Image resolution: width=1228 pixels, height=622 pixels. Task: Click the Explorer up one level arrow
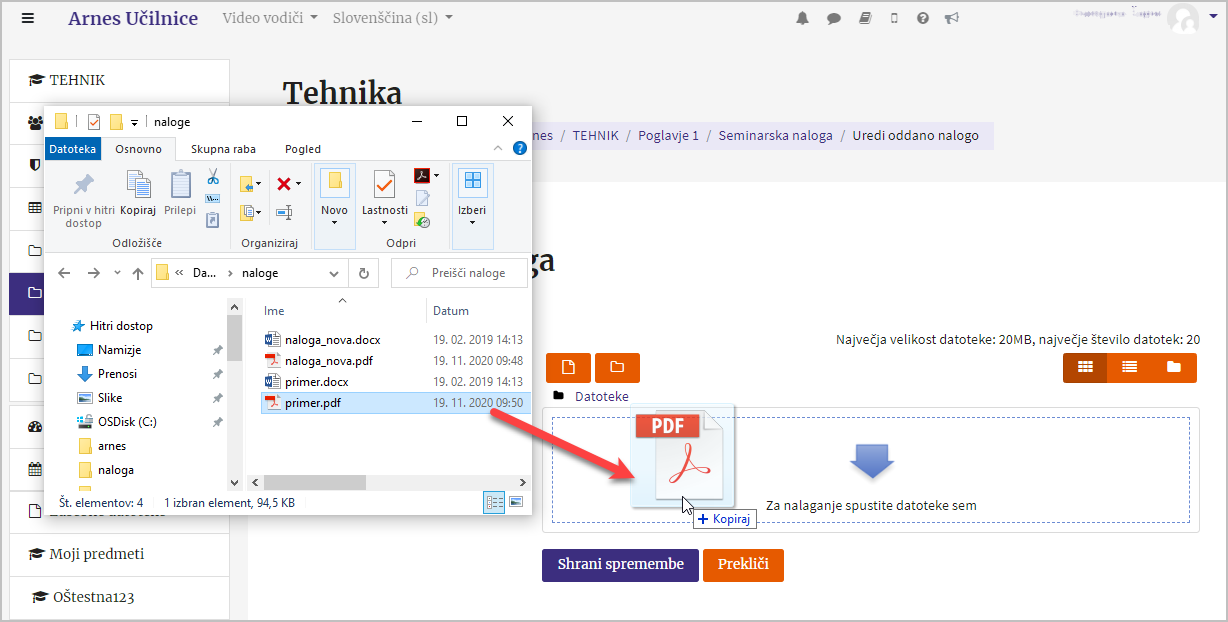pos(138,273)
